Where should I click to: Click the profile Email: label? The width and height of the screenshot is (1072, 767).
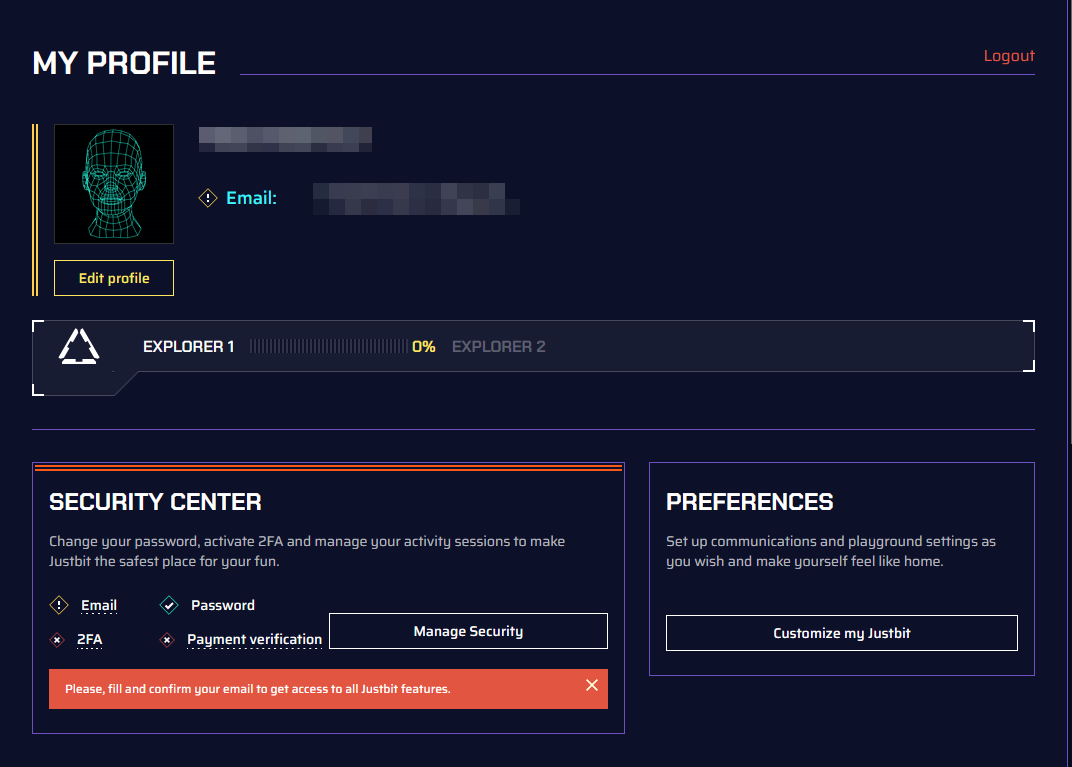point(252,198)
